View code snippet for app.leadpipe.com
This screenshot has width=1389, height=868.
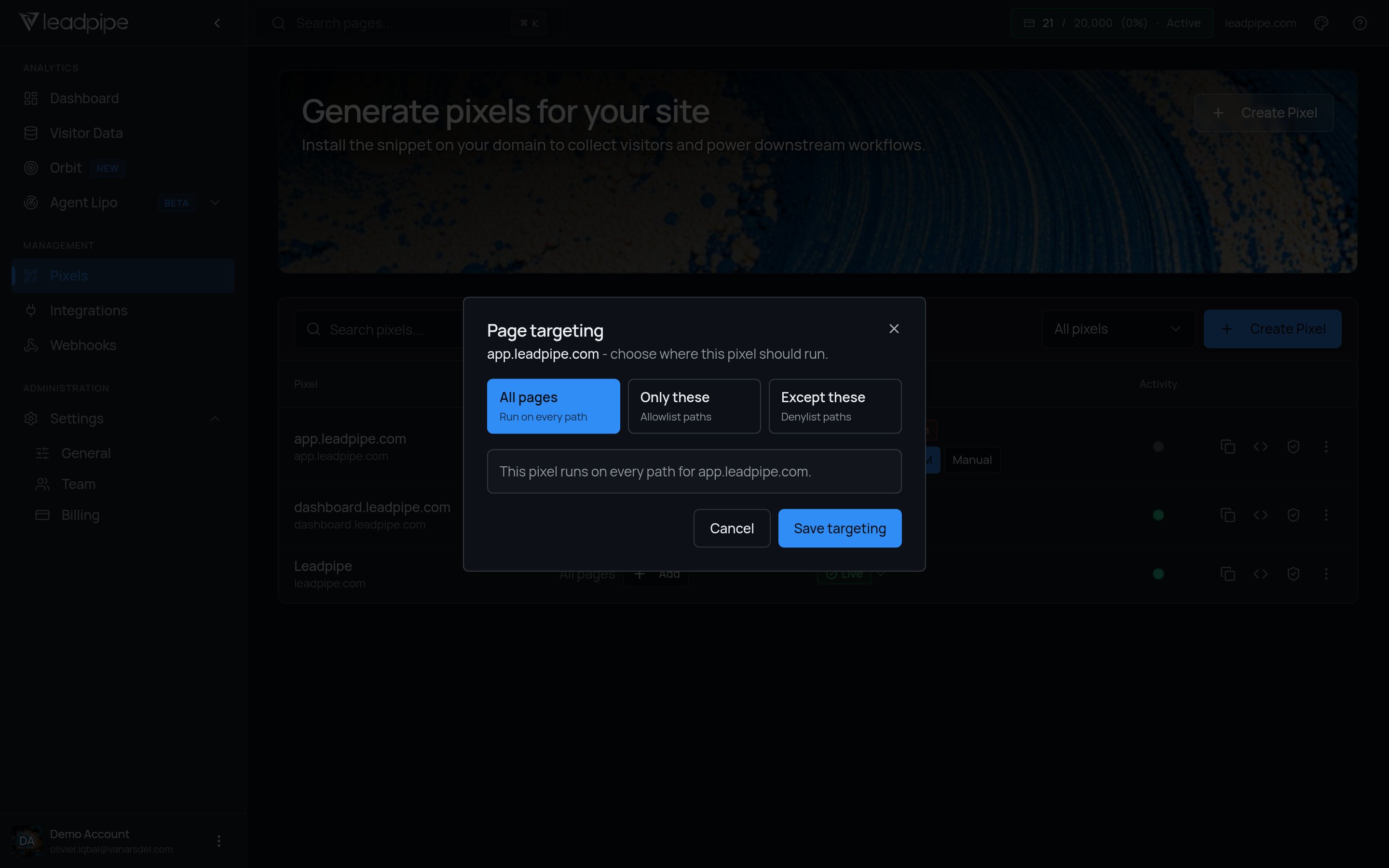pos(1260,447)
